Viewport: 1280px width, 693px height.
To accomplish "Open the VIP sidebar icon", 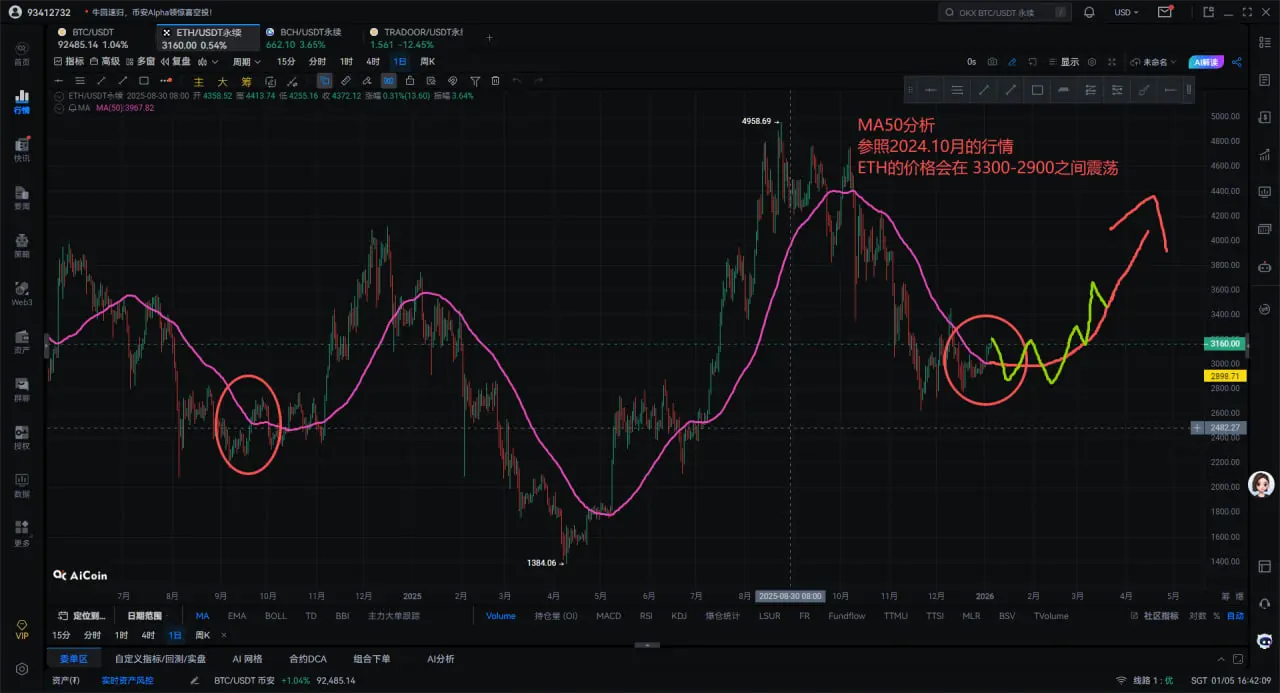I will pos(21,629).
